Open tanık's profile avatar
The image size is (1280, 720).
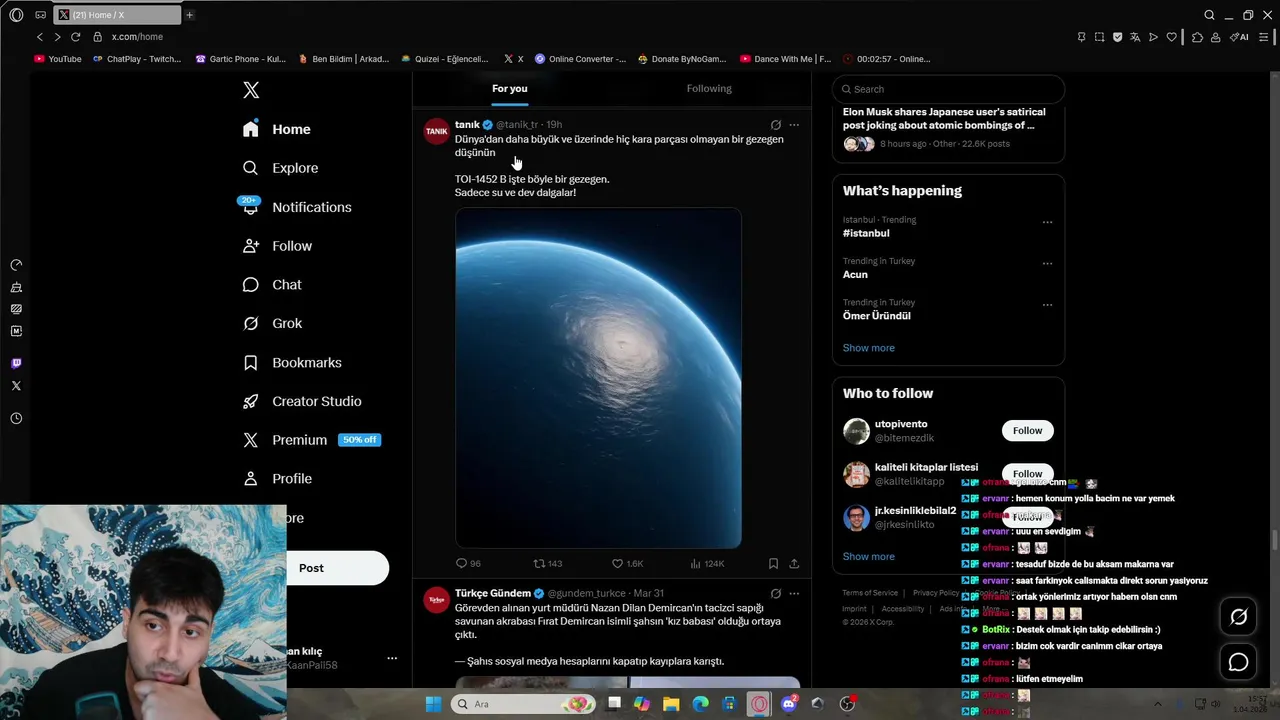[437, 131]
